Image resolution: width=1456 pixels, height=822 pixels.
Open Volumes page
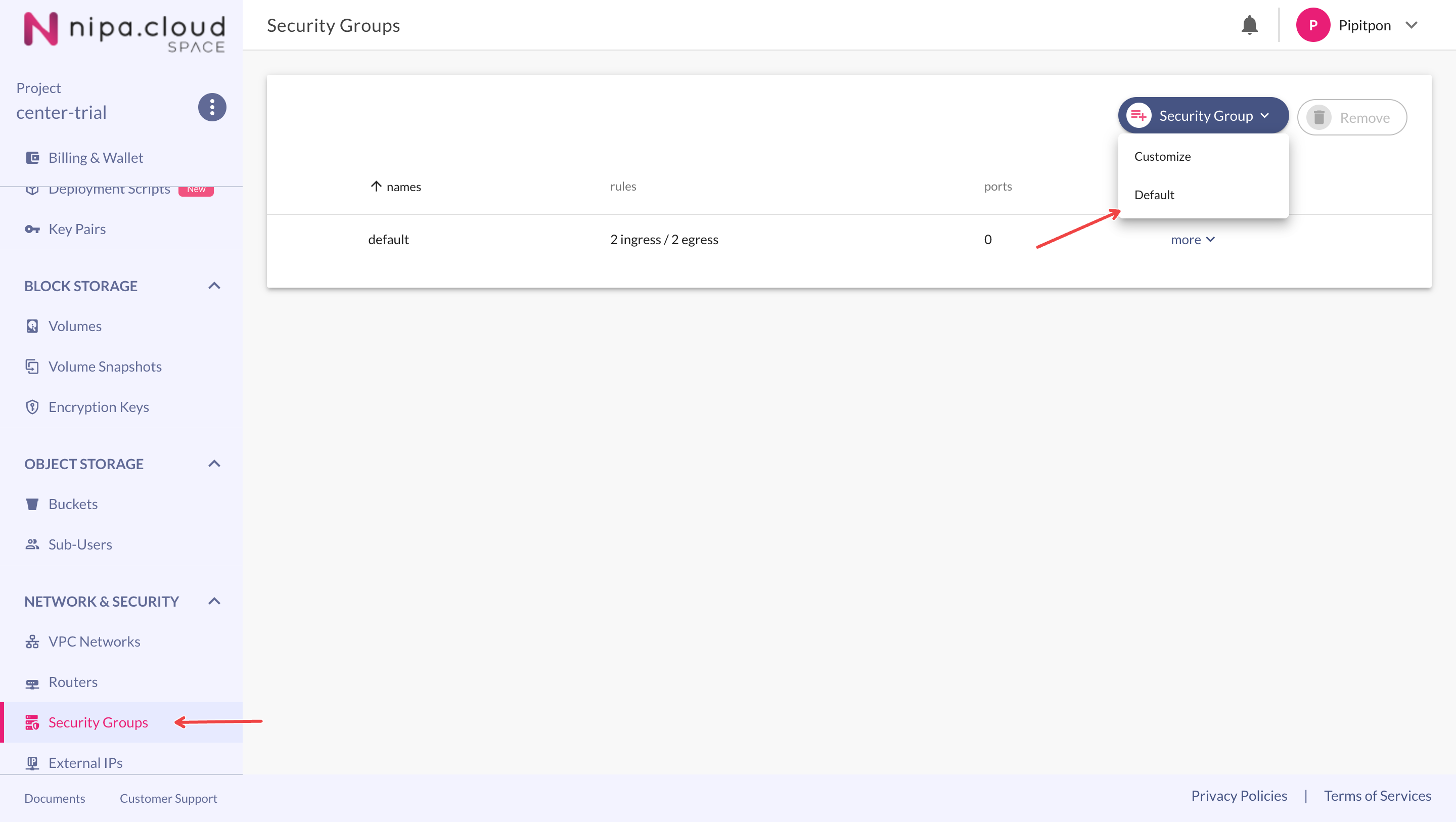(x=75, y=326)
